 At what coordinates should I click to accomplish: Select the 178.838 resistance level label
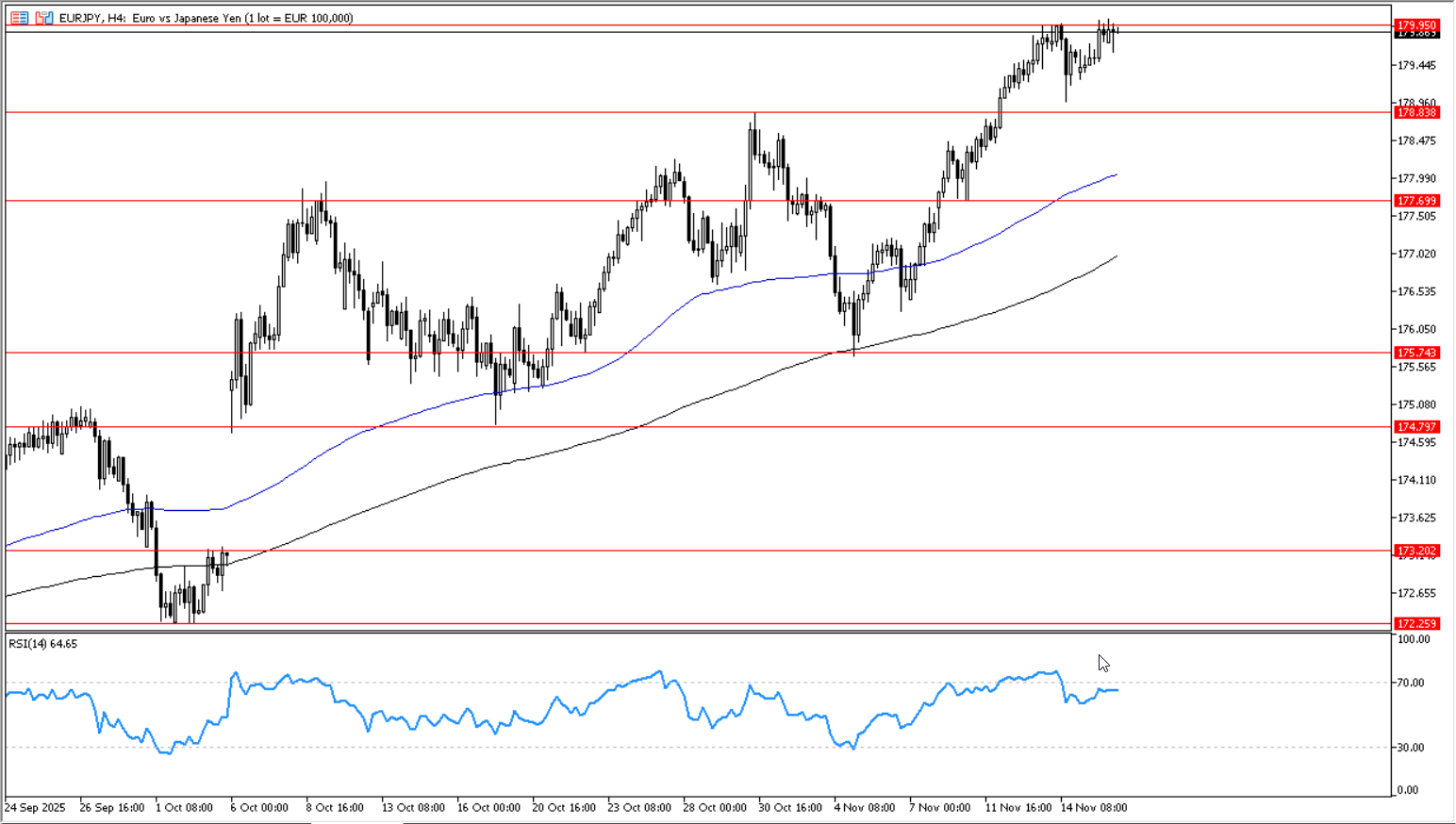(1416, 112)
